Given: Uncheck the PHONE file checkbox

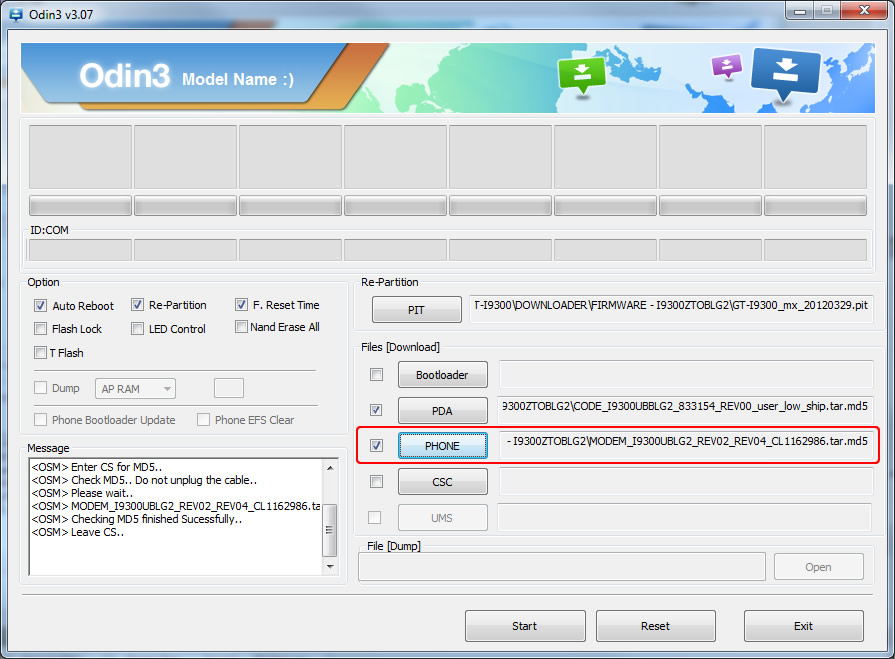Looking at the screenshot, I should pyautogui.click(x=376, y=446).
